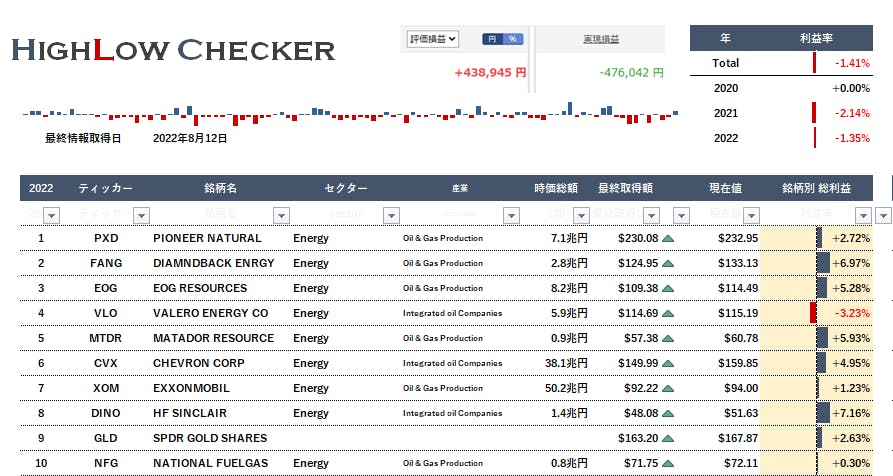Click the VALERO ENERGY CO stock name
This screenshot has width=893, height=476.
[x=210, y=313]
